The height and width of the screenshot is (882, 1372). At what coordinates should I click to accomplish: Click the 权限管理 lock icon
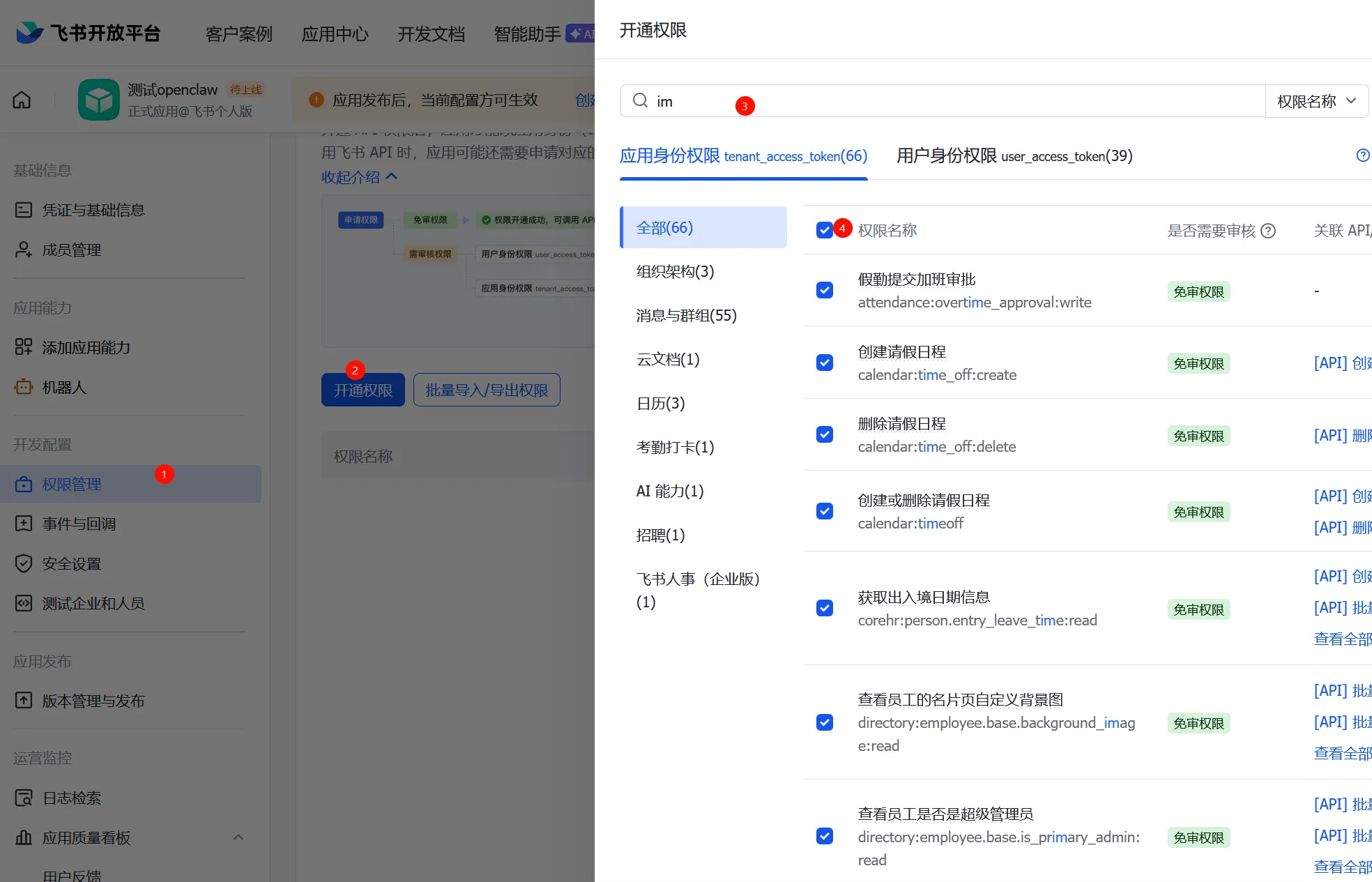[x=24, y=484]
